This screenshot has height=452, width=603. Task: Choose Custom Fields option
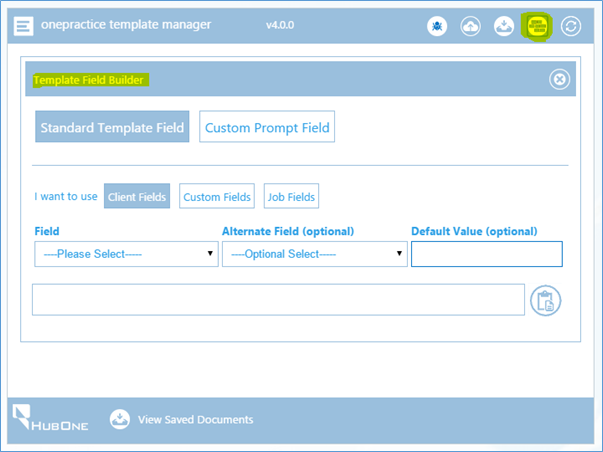217,196
